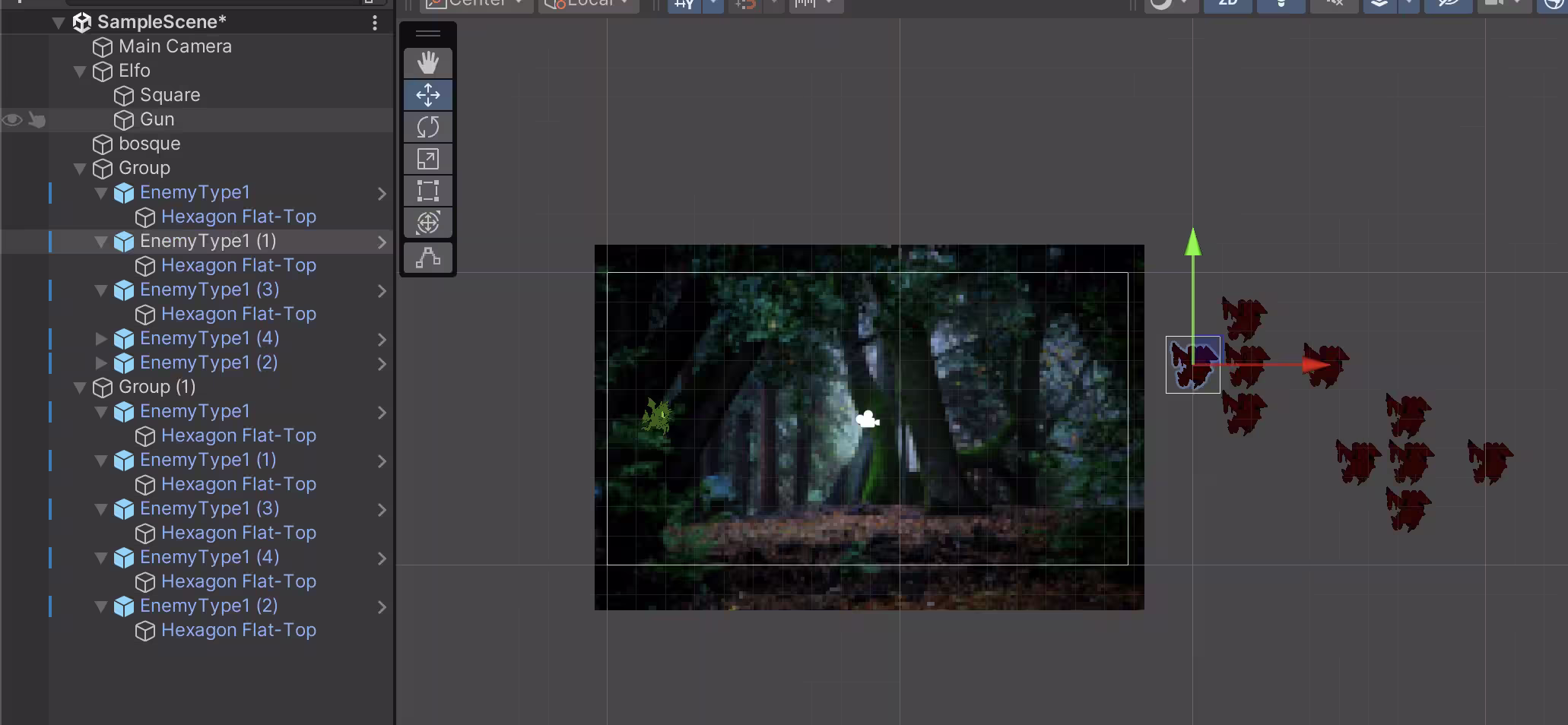Select the Transform tool

point(428,223)
